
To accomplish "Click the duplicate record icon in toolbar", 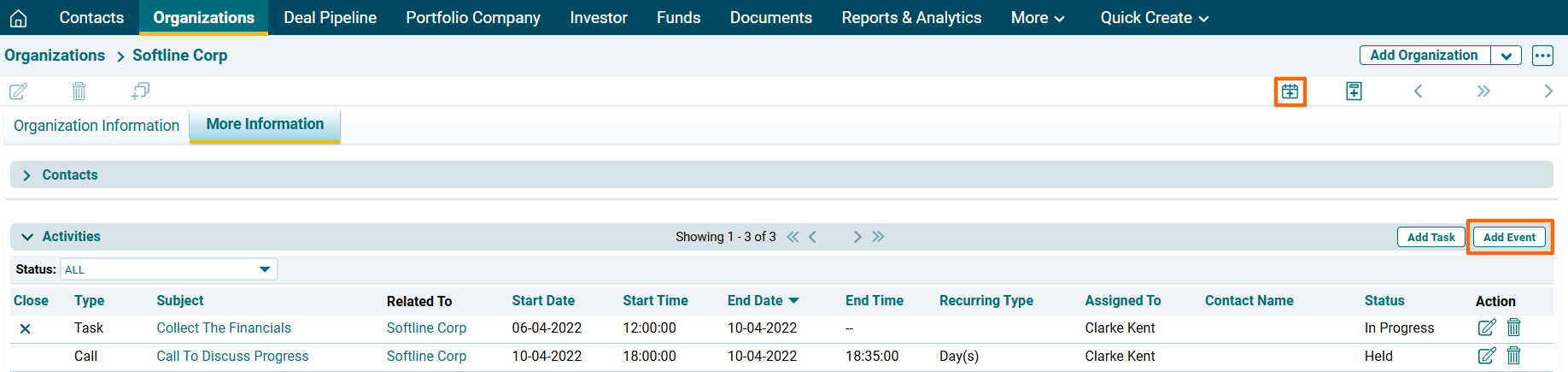I will [140, 91].
